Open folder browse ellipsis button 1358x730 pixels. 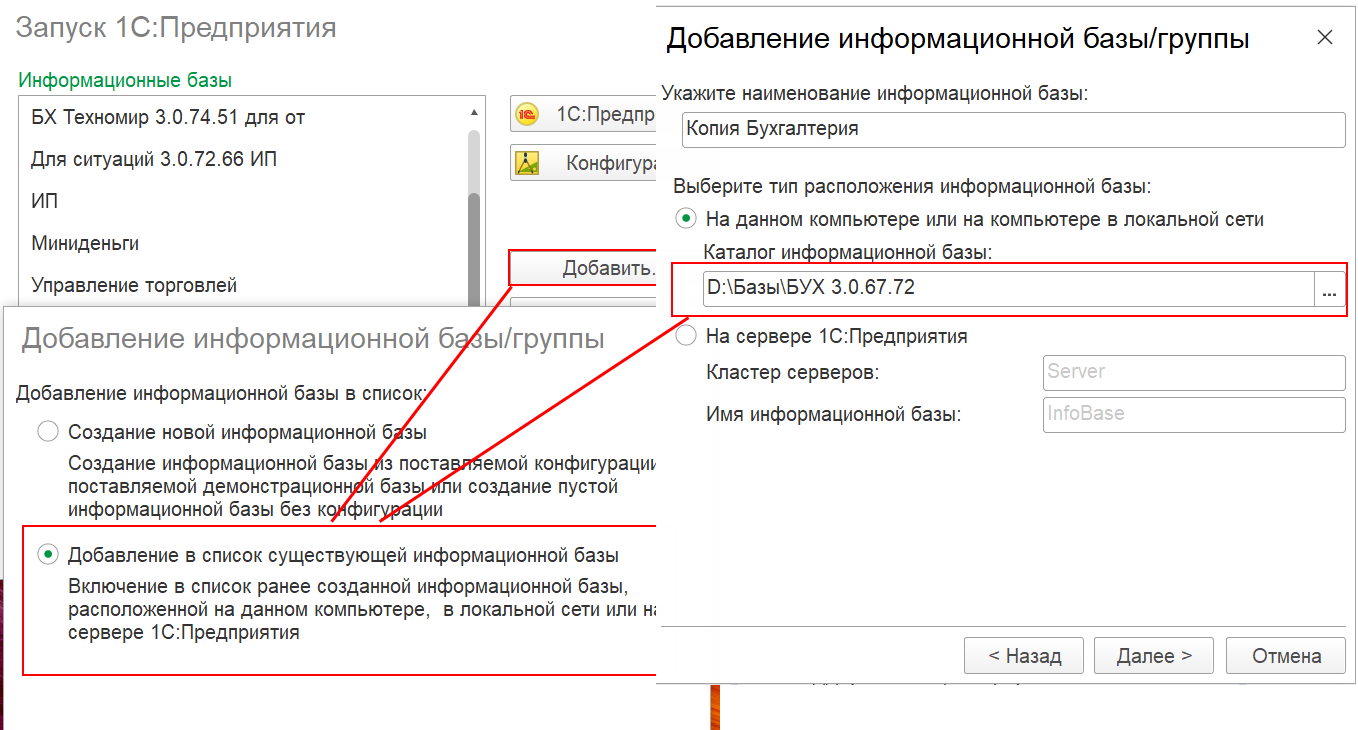1329,289
